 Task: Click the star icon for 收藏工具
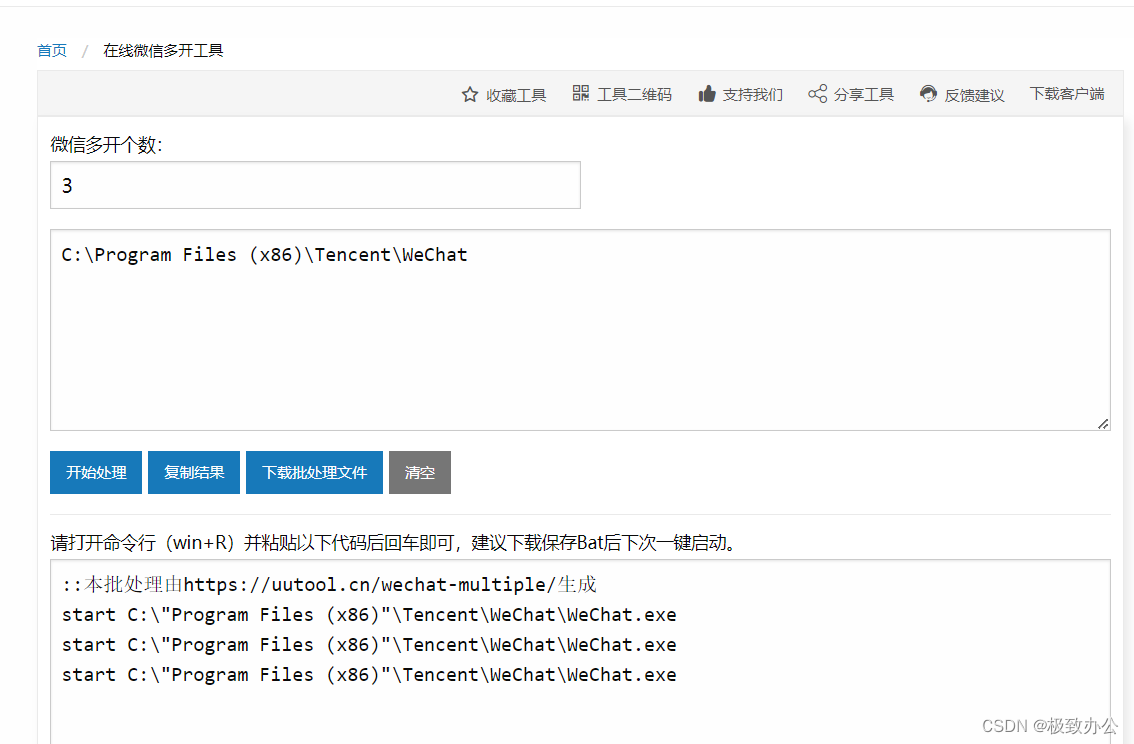click(x=469, y=95)
